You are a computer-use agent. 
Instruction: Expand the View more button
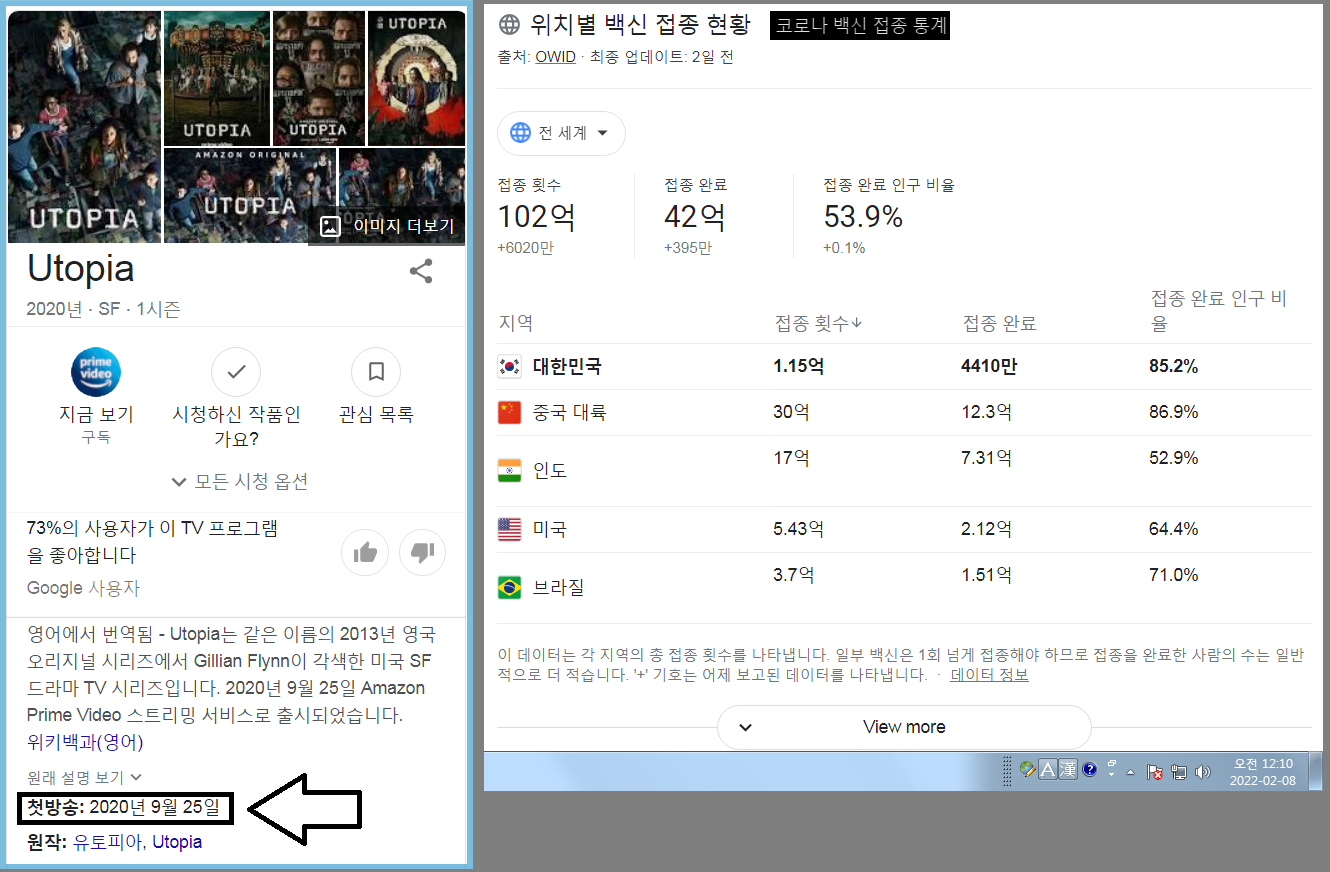click(x=904, y=727)
